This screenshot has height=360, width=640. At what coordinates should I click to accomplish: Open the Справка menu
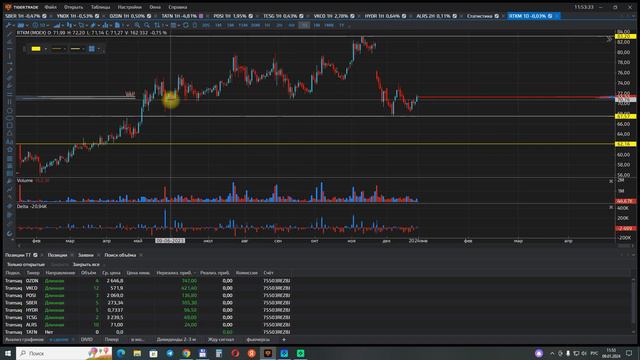point(178,7)
